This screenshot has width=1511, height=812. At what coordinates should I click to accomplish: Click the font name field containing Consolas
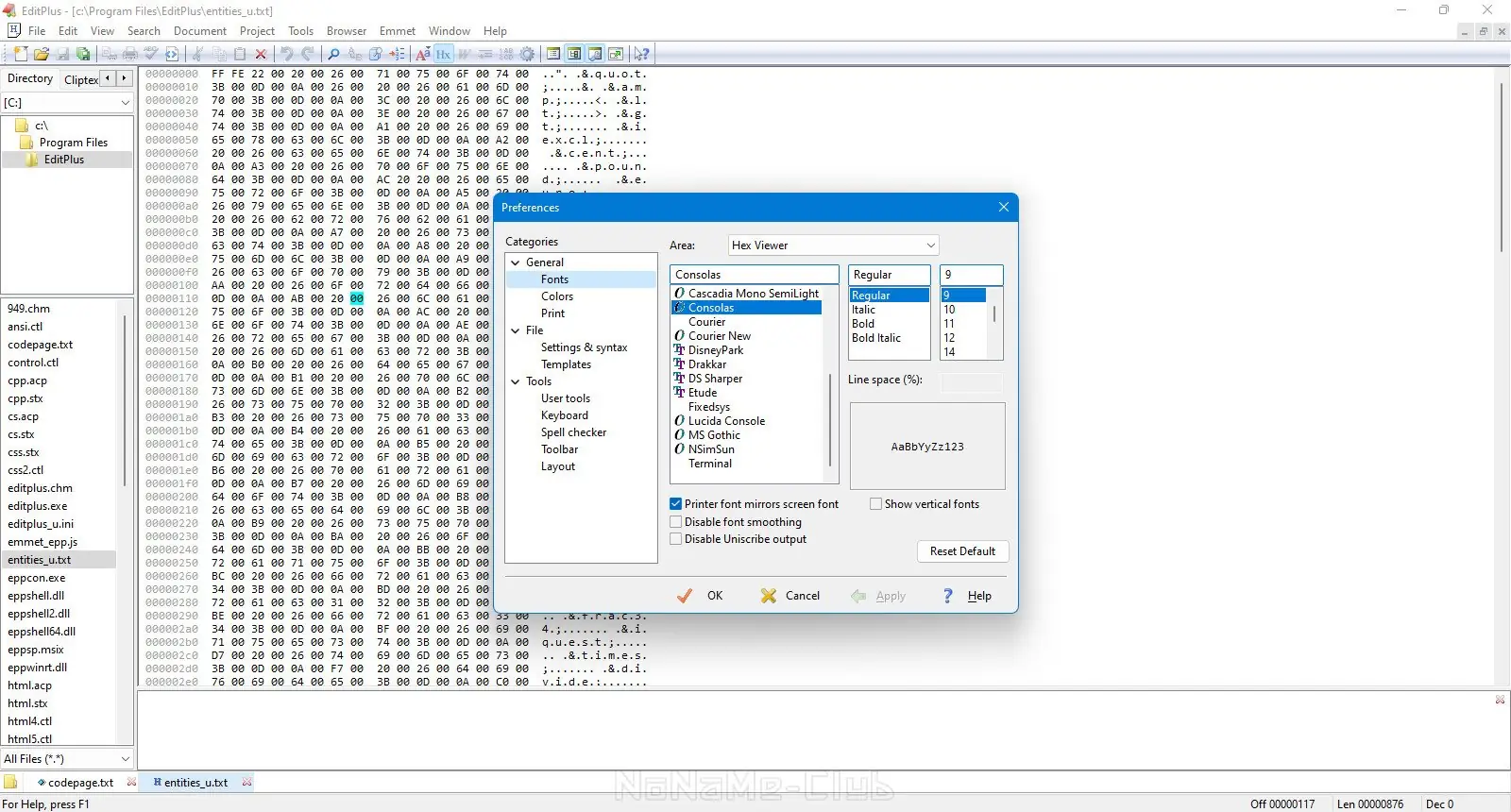pyautogui.click(x=754, y=275)
